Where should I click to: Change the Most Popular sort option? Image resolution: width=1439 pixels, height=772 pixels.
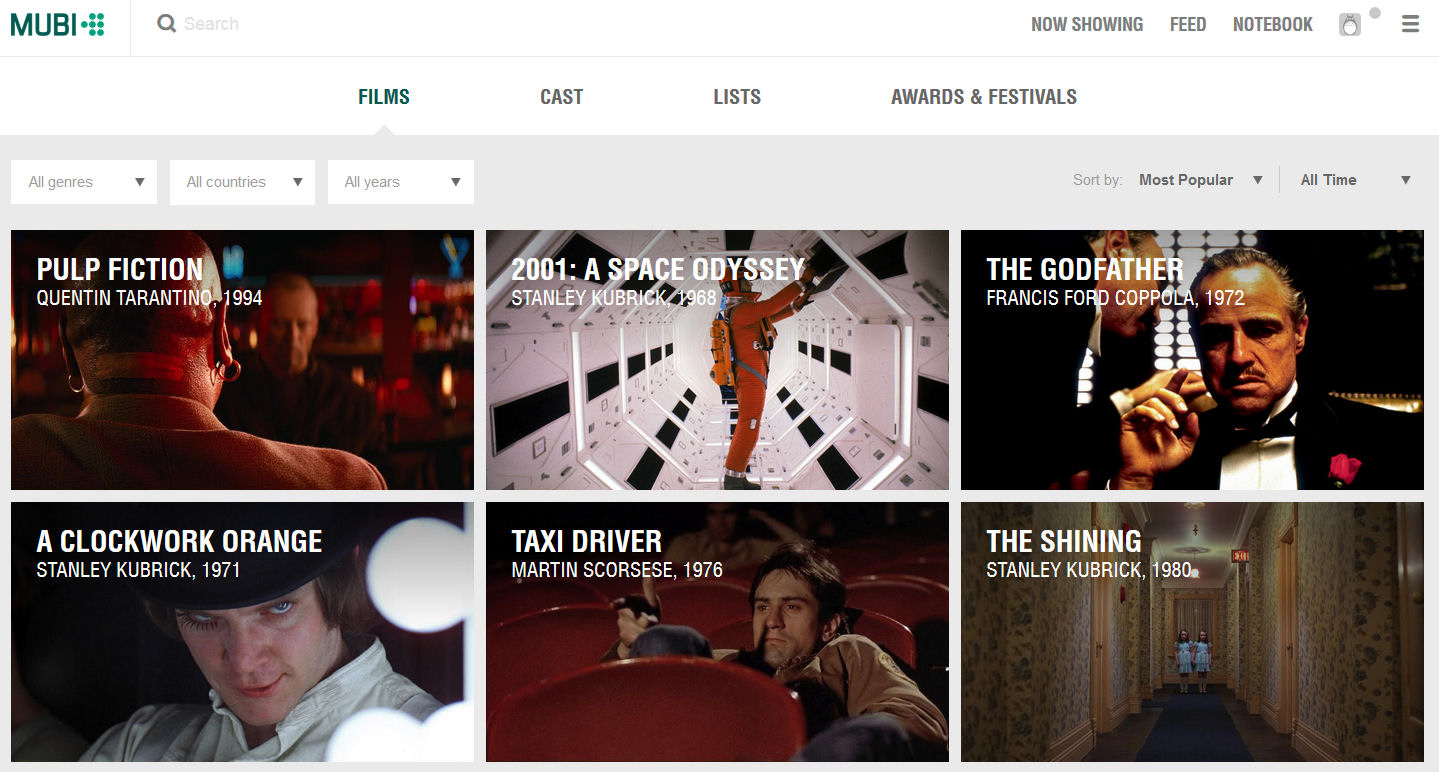pyautogui.click(x=1200, y=180)
